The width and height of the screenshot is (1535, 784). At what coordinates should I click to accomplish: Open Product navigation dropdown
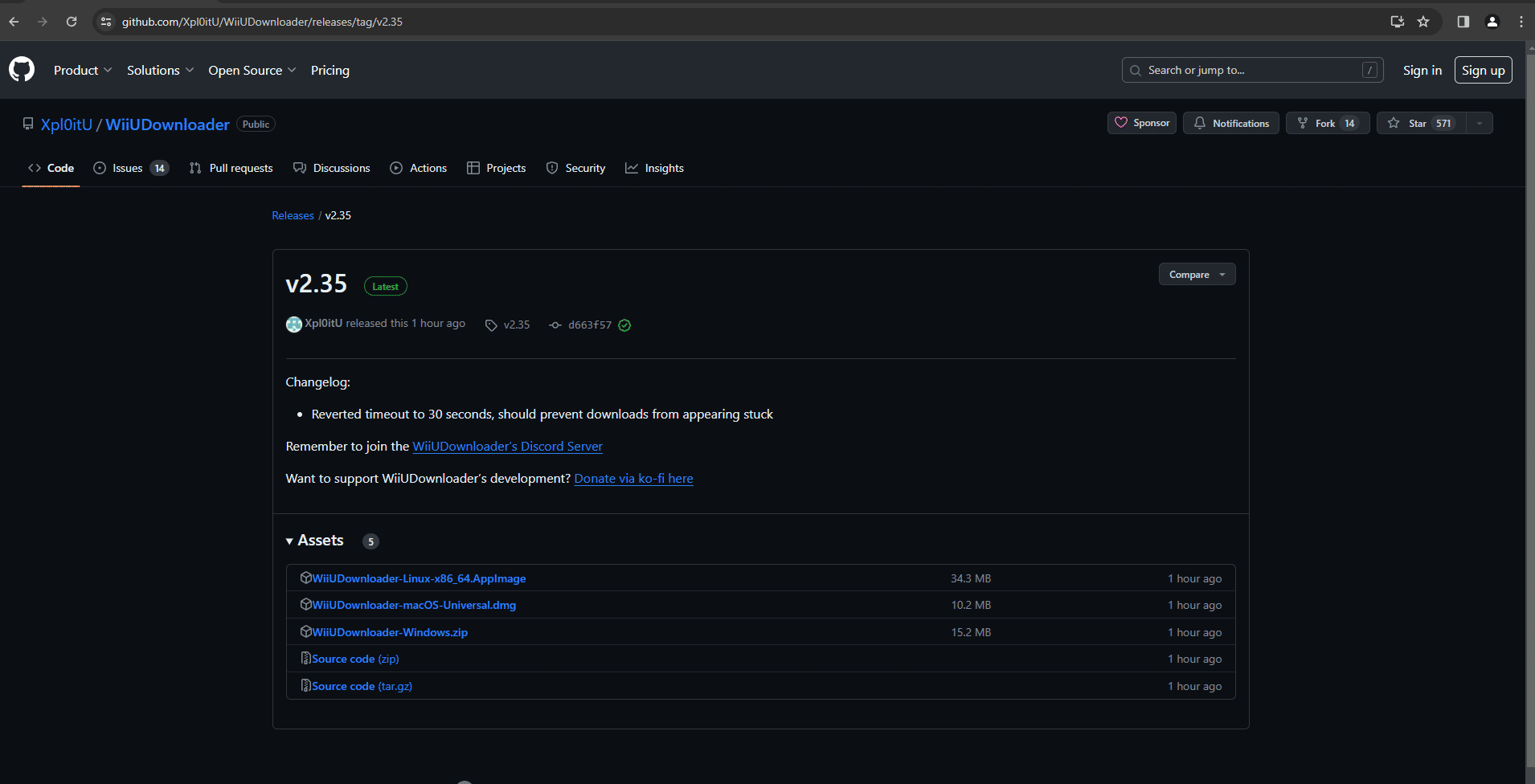pyautogui.click(x=83, y=70)
